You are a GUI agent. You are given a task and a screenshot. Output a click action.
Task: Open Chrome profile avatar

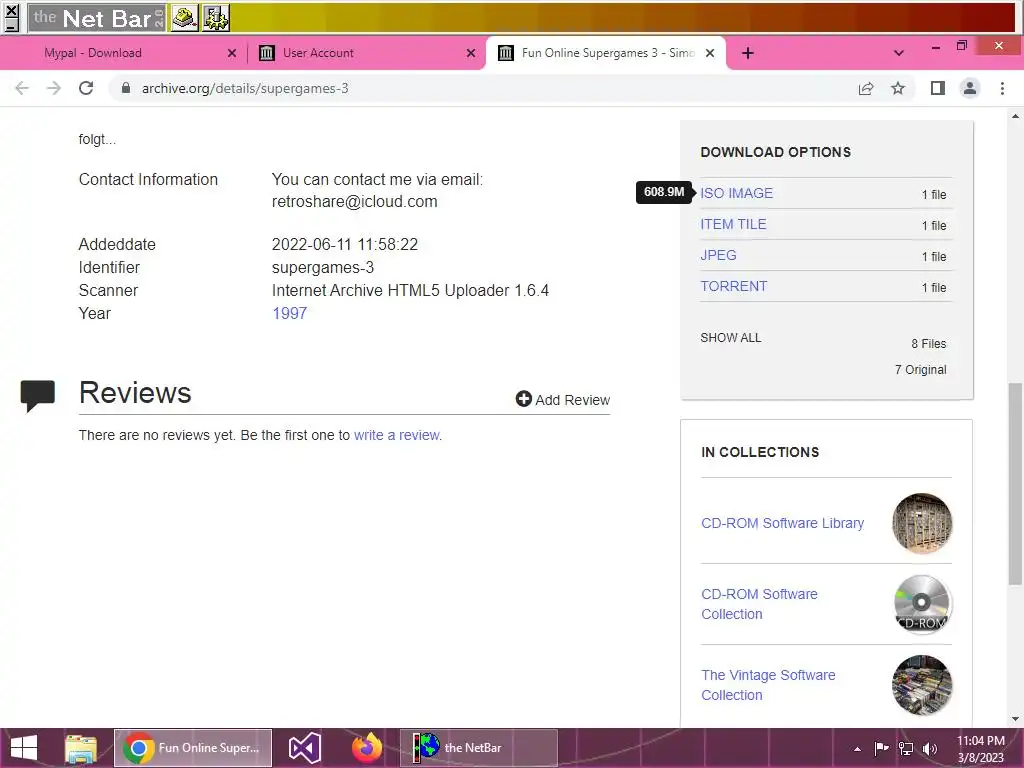click(x=970, y=88)
